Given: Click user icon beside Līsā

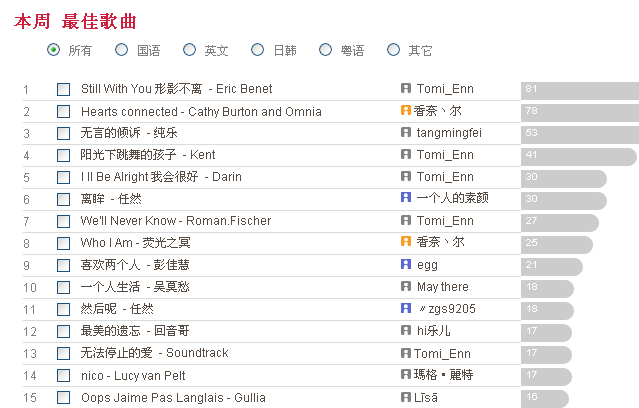Looking at the screenshot, I should [x=406, y=397].
